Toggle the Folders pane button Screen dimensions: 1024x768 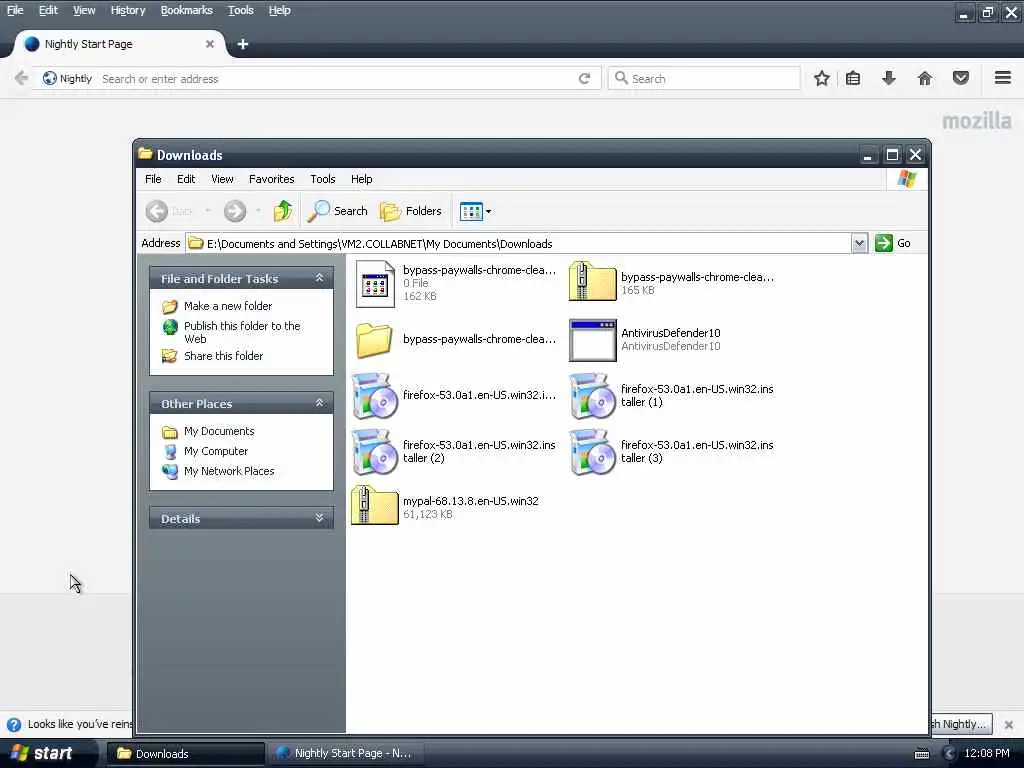411,211
